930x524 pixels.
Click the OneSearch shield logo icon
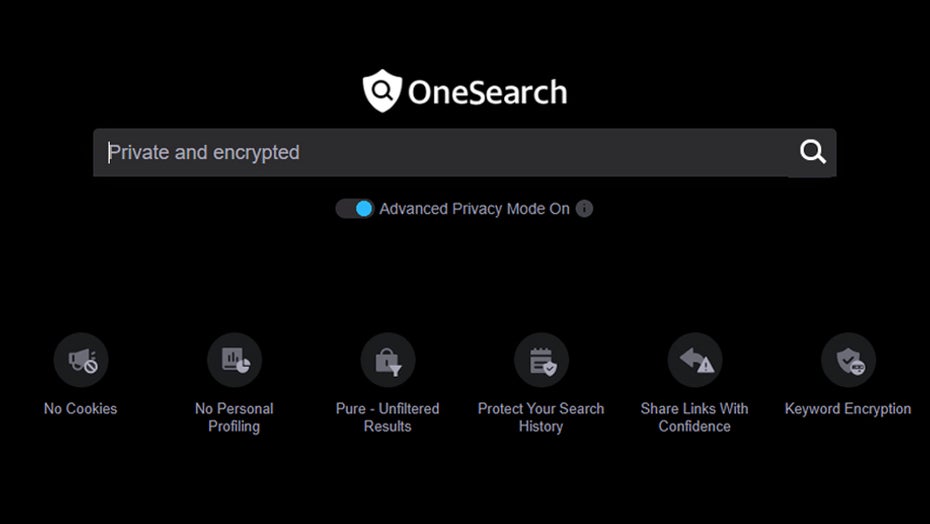click(381, 92)
